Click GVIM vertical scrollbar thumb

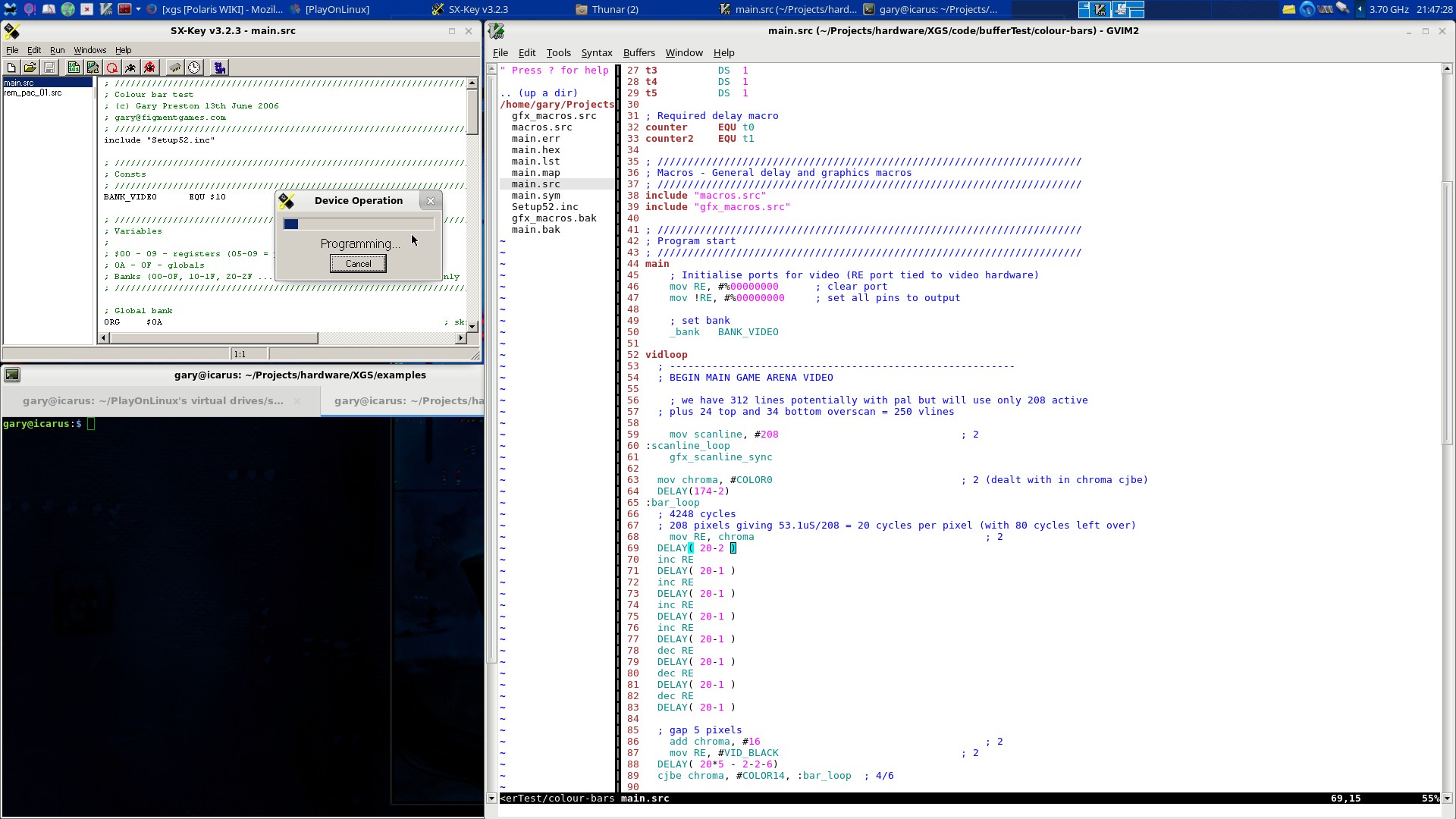point(1447,312)
